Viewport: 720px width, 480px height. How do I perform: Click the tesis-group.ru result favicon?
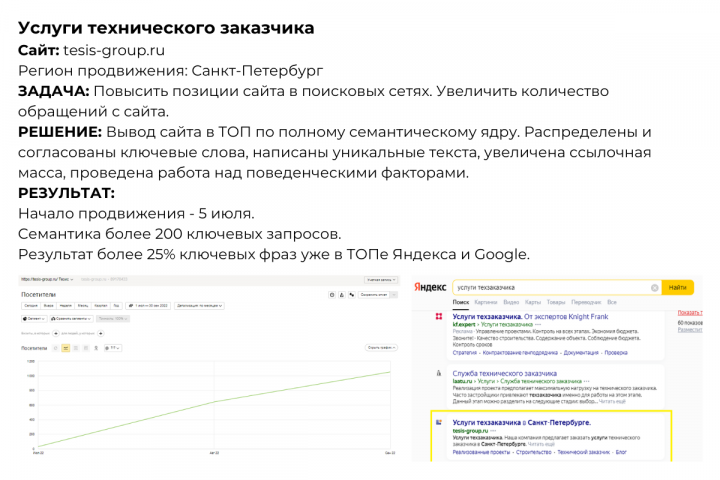[x=439, y=422]
